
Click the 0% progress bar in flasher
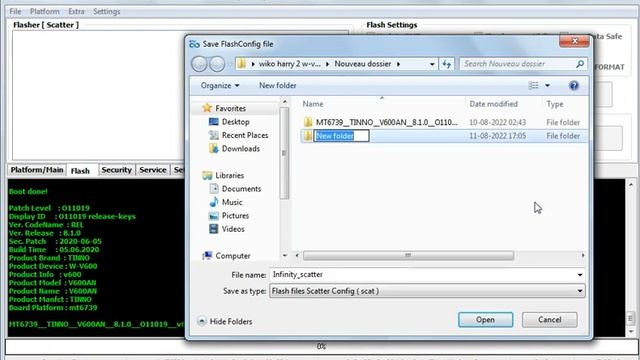tap(321, 347)
